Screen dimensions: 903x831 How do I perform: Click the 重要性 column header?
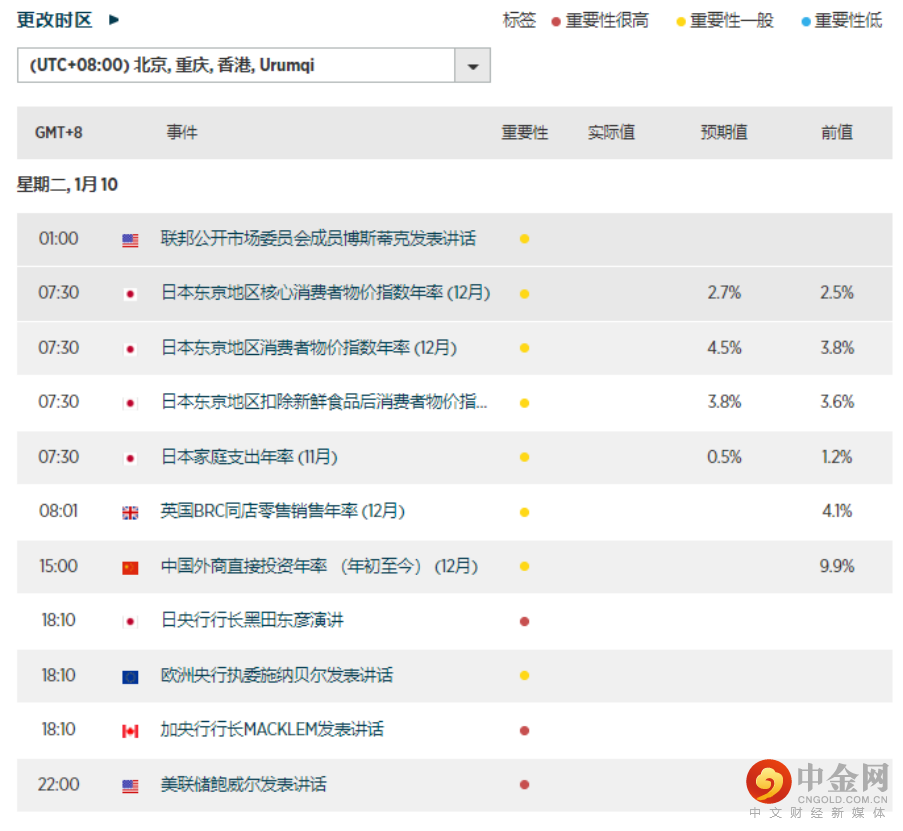click(525, 132)
